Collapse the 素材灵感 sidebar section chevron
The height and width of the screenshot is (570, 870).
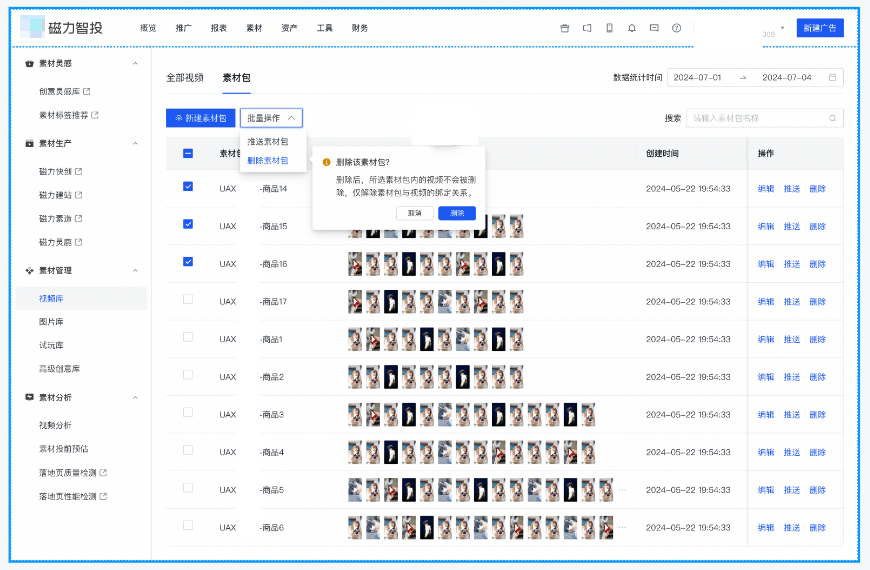pyautogui.click(x=135, y=64)
